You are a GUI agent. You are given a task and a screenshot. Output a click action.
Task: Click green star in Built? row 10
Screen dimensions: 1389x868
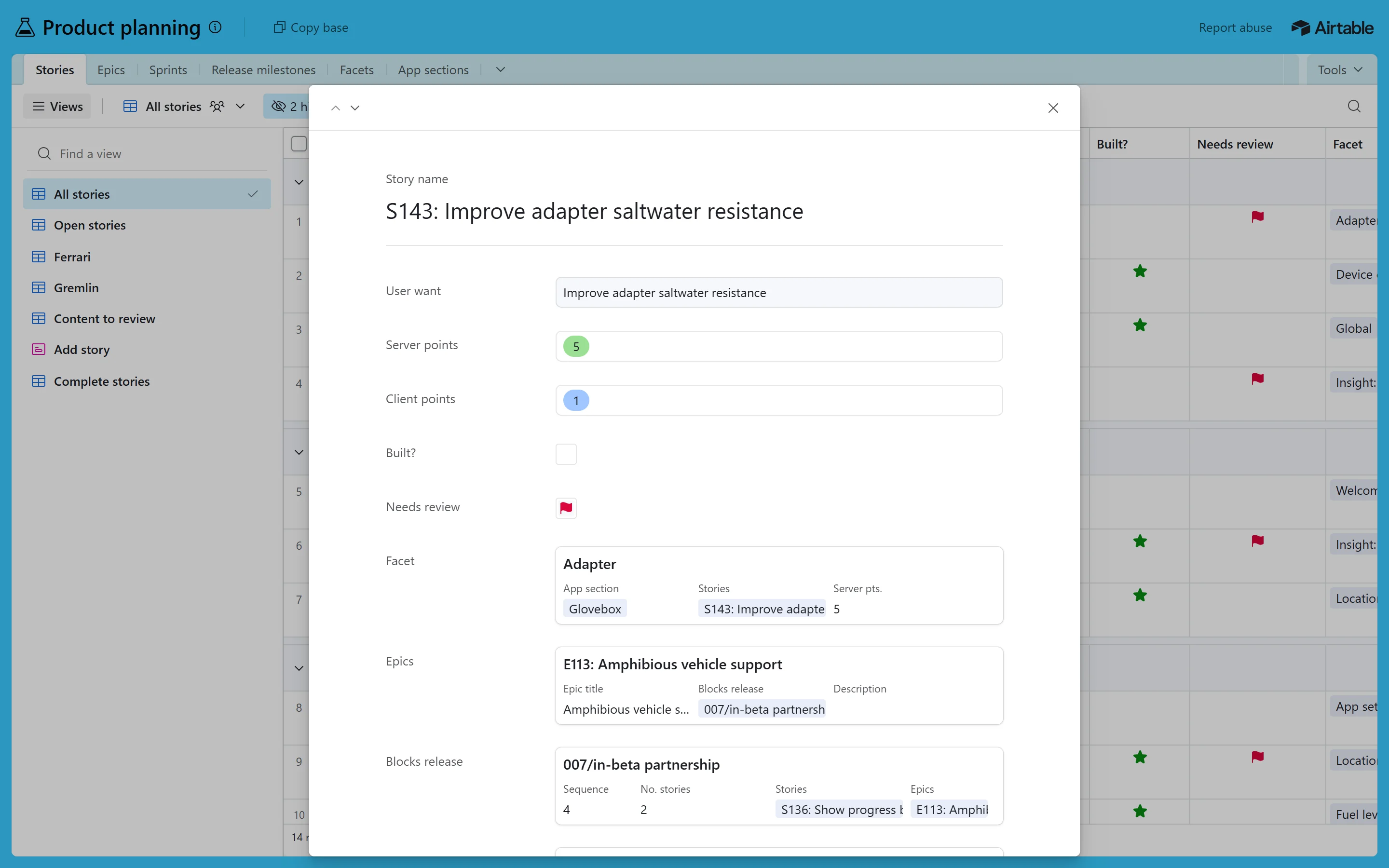(1140, 811)
